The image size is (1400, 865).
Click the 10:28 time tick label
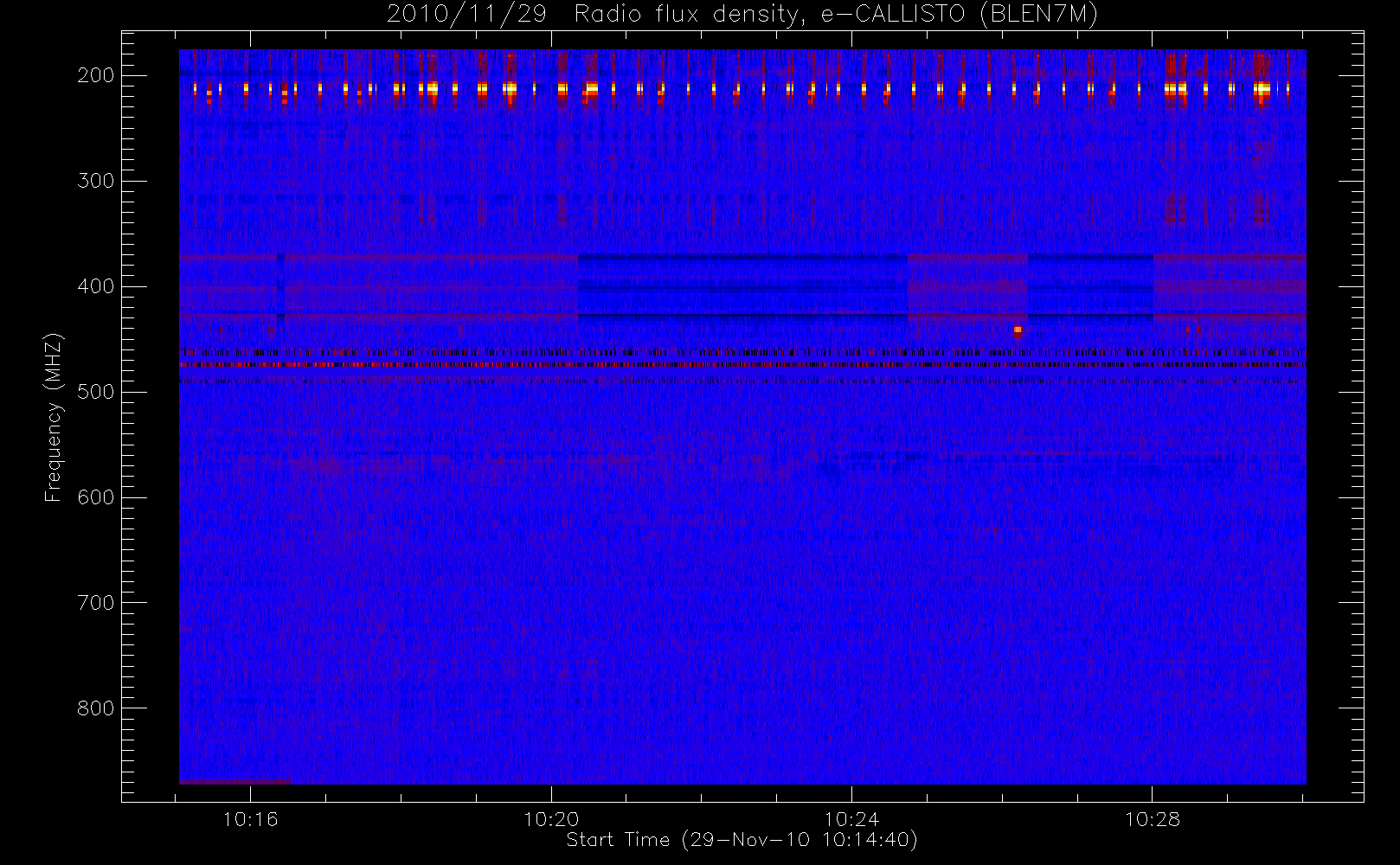pos(1153,819)
